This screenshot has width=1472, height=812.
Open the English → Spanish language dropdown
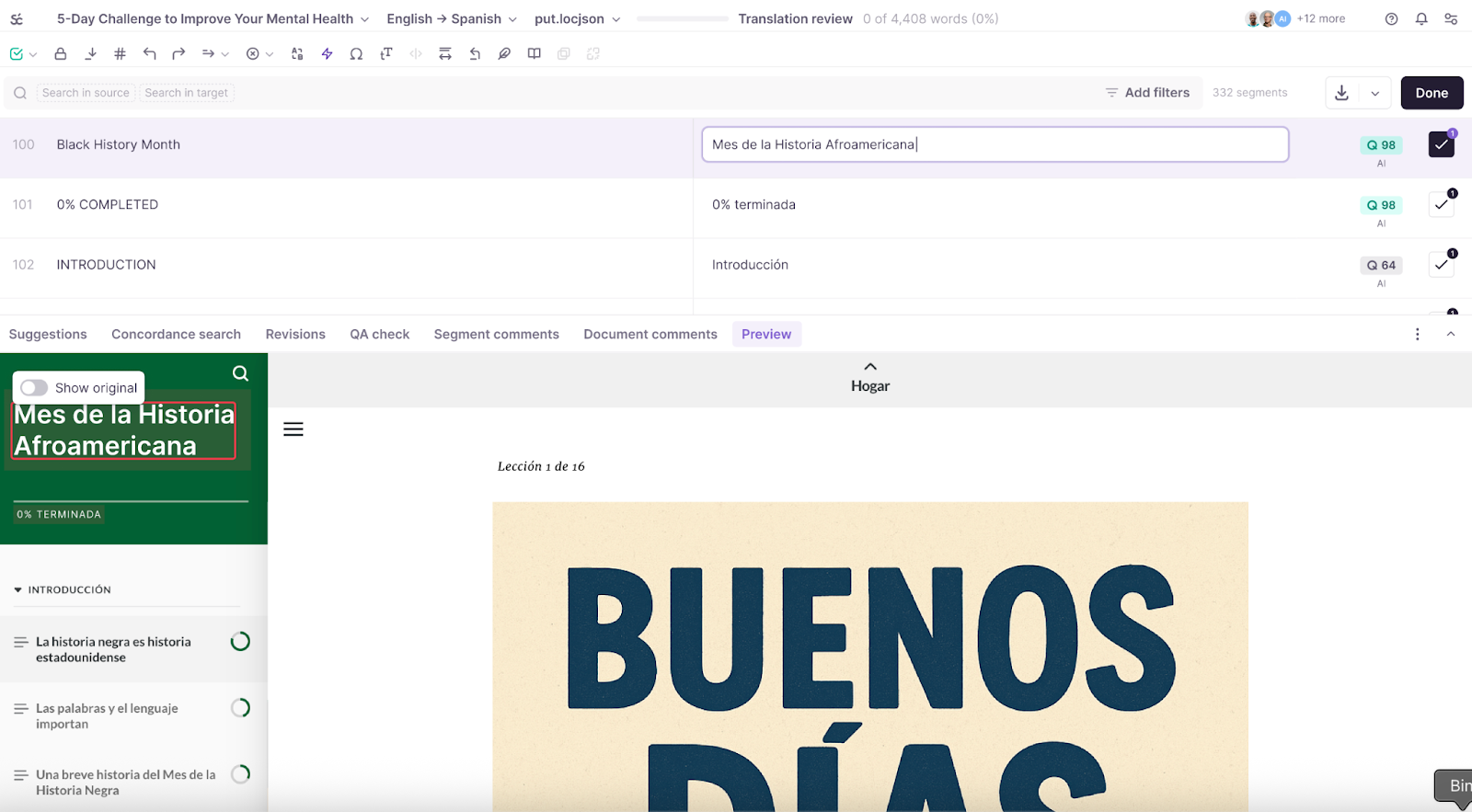pos(452,18)
